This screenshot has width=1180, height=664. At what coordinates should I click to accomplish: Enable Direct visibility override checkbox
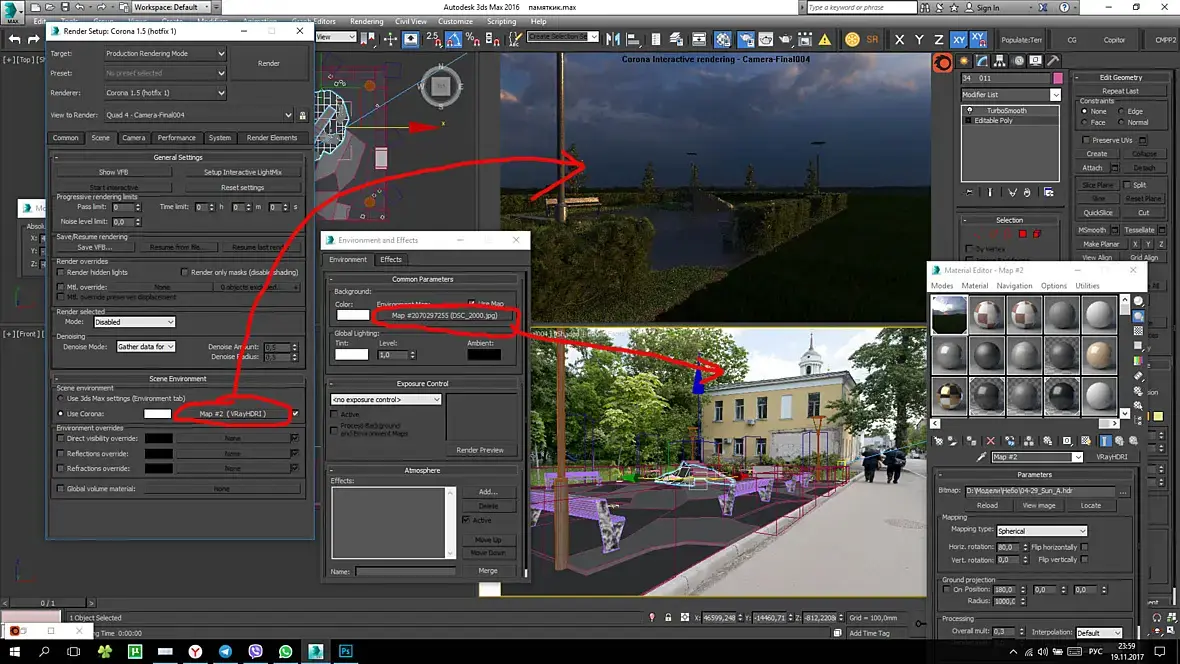(61, 438)
